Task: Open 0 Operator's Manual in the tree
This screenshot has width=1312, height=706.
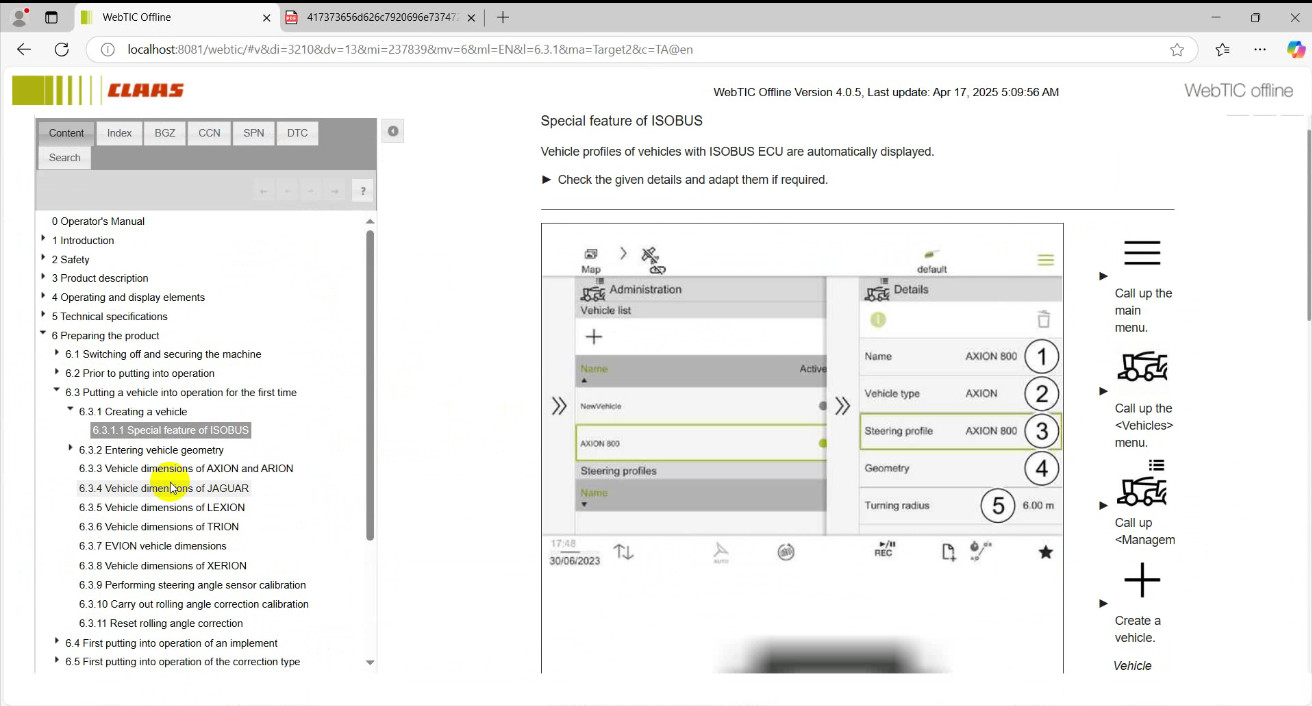Action: click(x=98, y=221)
